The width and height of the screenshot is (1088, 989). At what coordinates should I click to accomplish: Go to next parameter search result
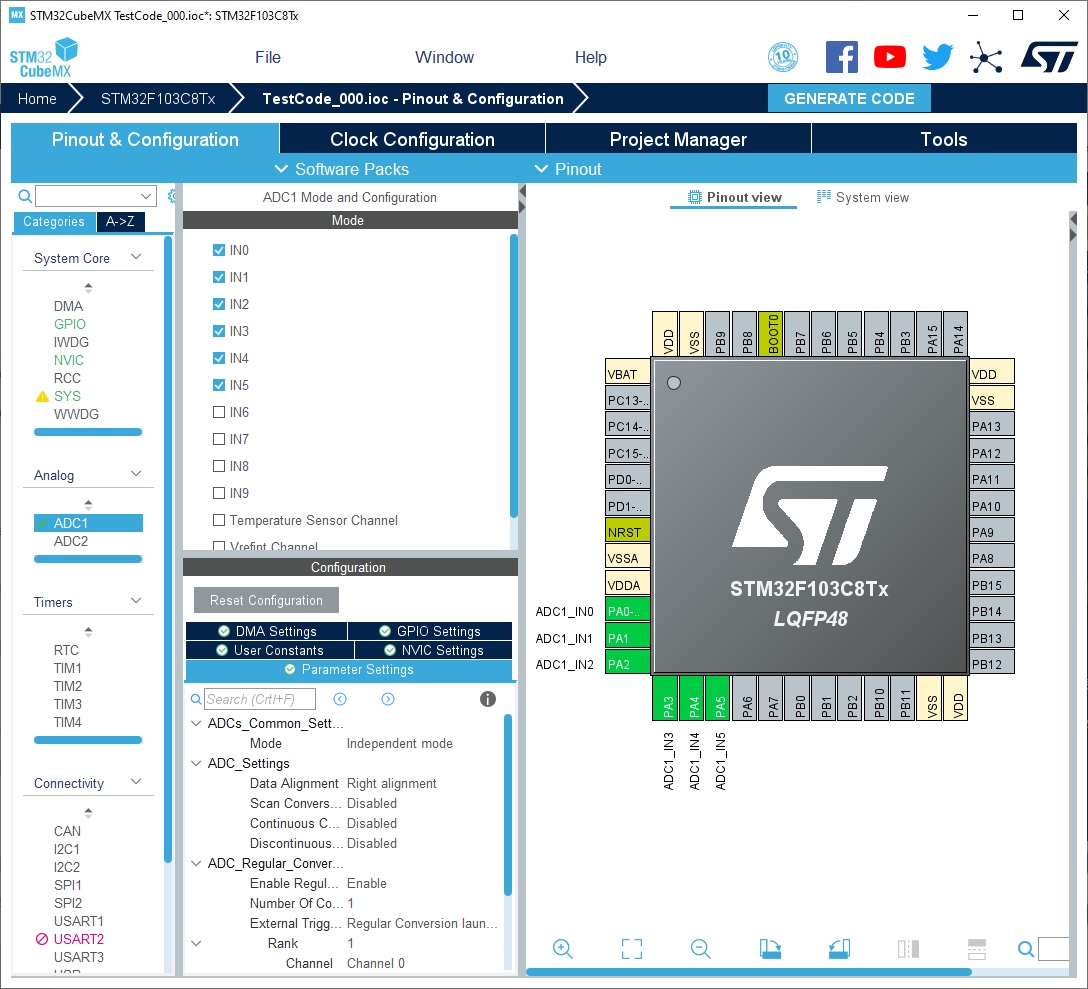[388, 699]
